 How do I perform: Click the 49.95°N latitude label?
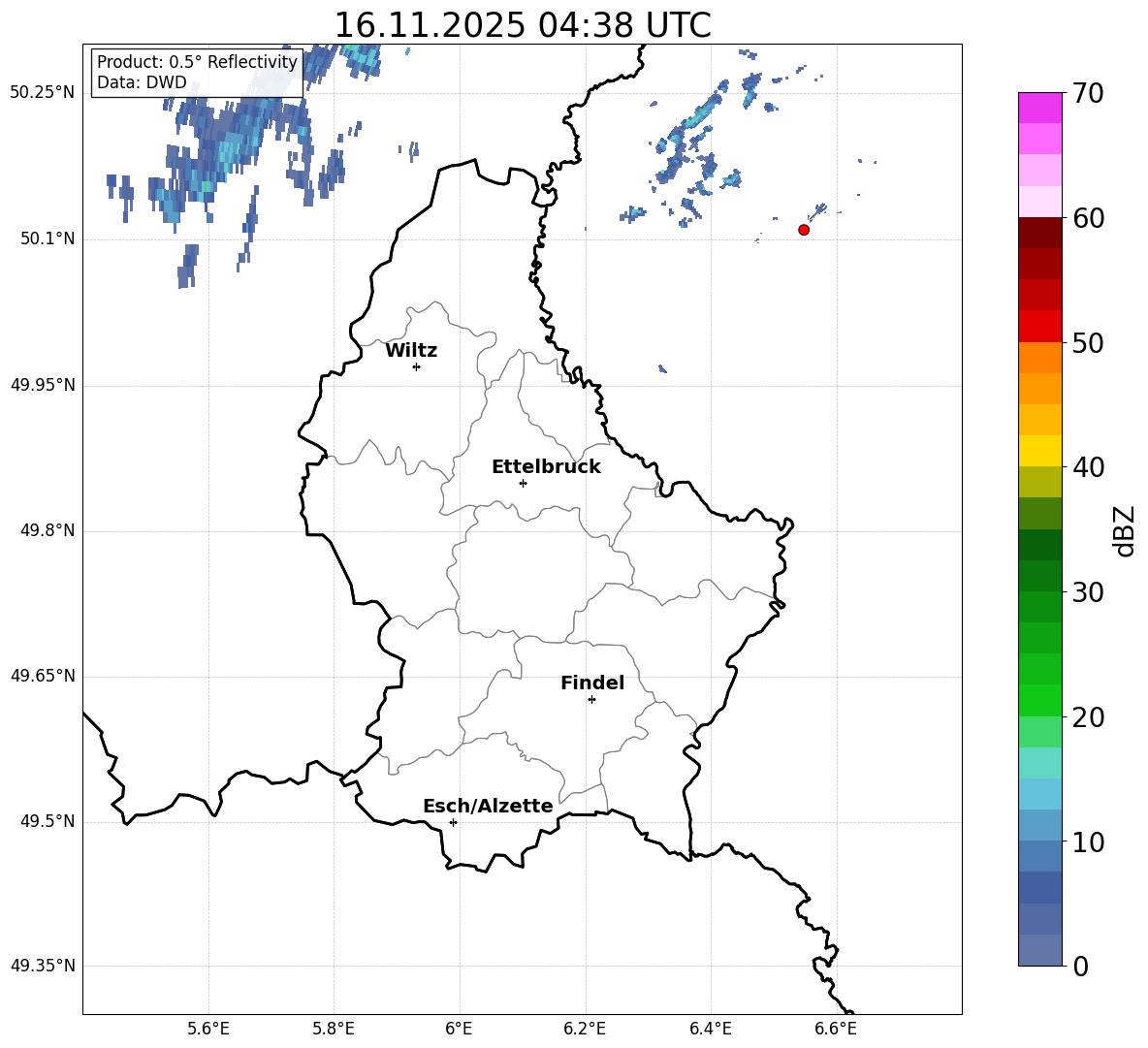tap(43, 385)
